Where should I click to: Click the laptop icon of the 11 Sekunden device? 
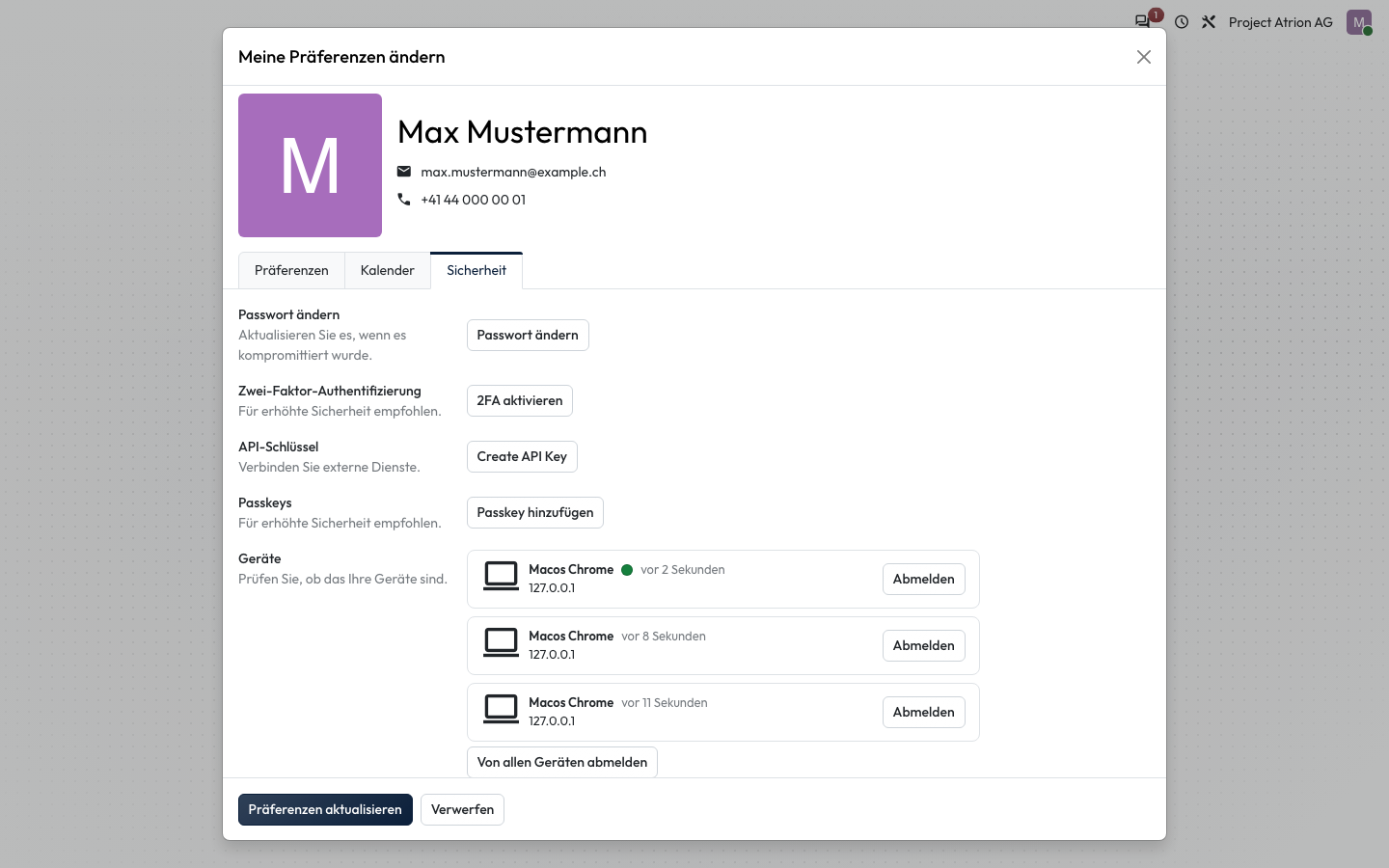pos(501,710)
